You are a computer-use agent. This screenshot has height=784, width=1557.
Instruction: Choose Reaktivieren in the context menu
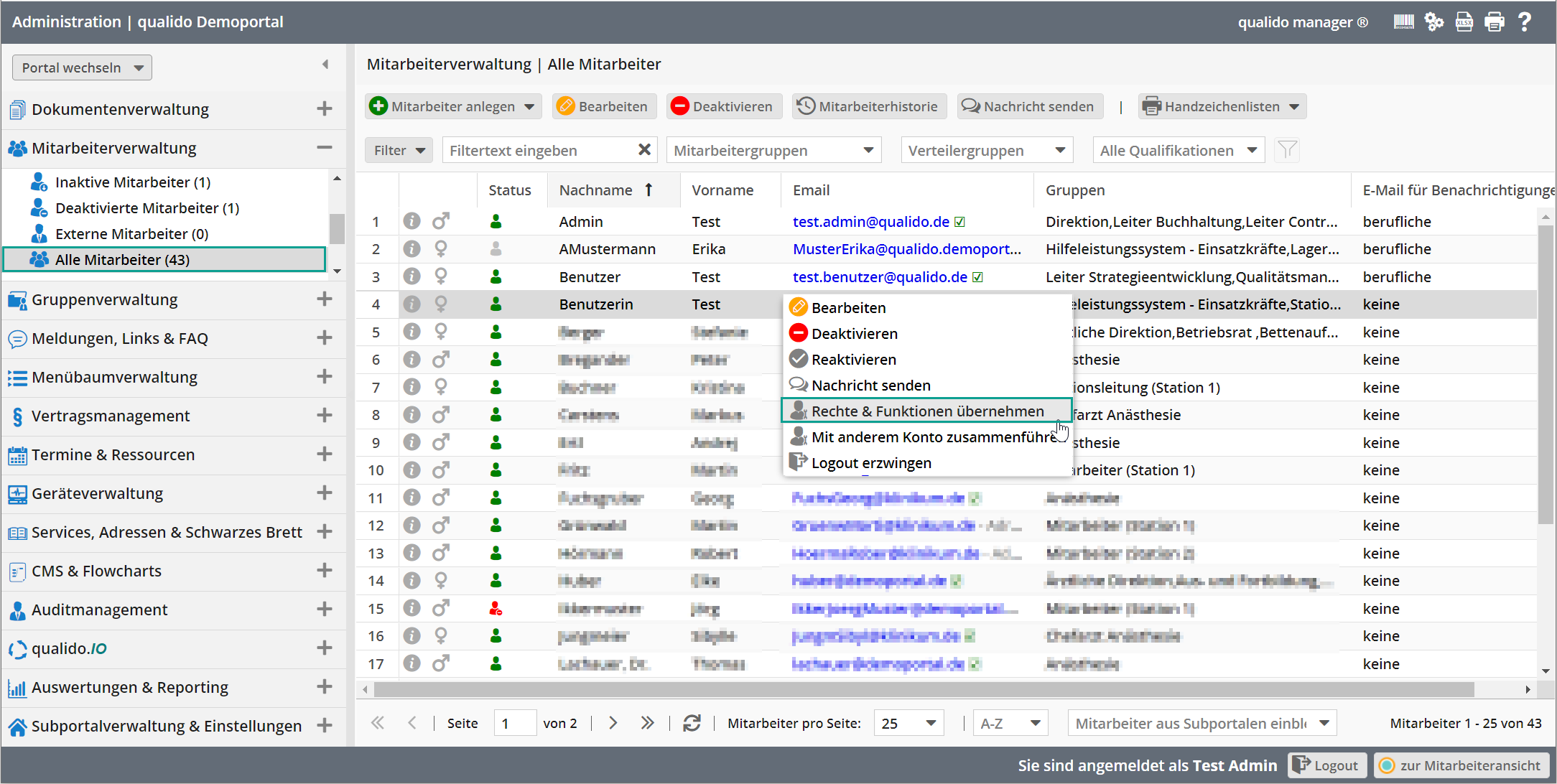coord(926,359)
